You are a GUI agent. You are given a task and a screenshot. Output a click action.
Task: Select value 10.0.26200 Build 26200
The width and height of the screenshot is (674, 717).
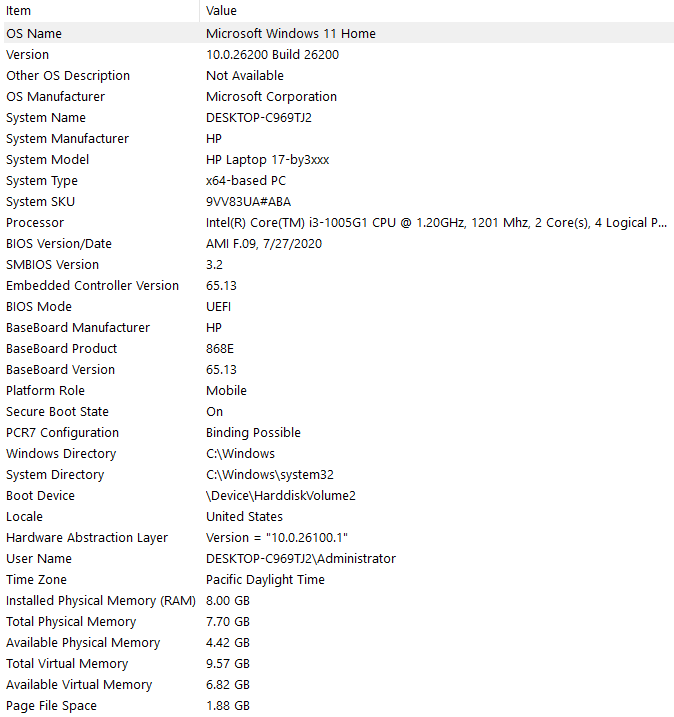[273, 54]
